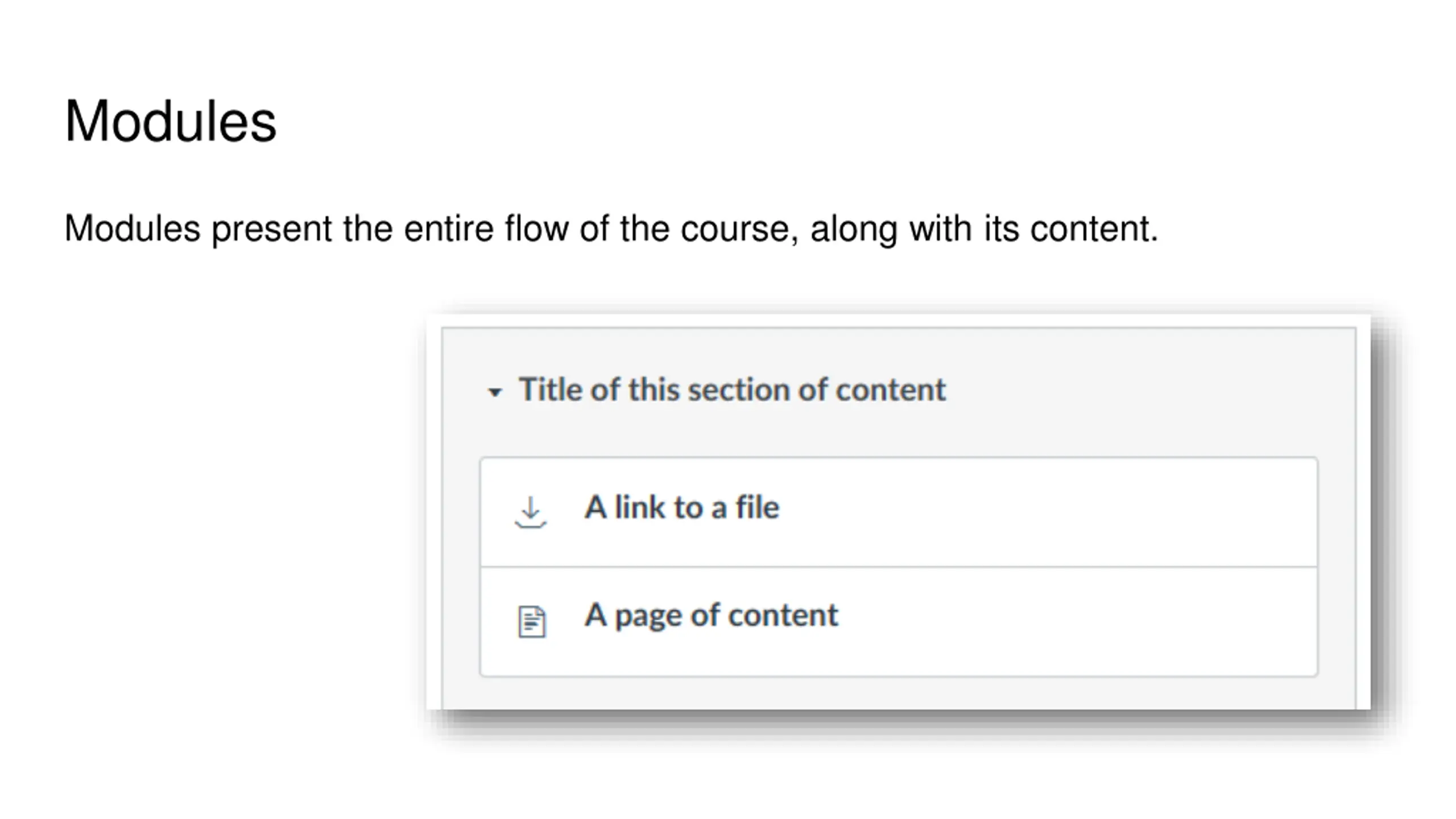Click the blank area of the page content row

click(x=1075, y=622)
